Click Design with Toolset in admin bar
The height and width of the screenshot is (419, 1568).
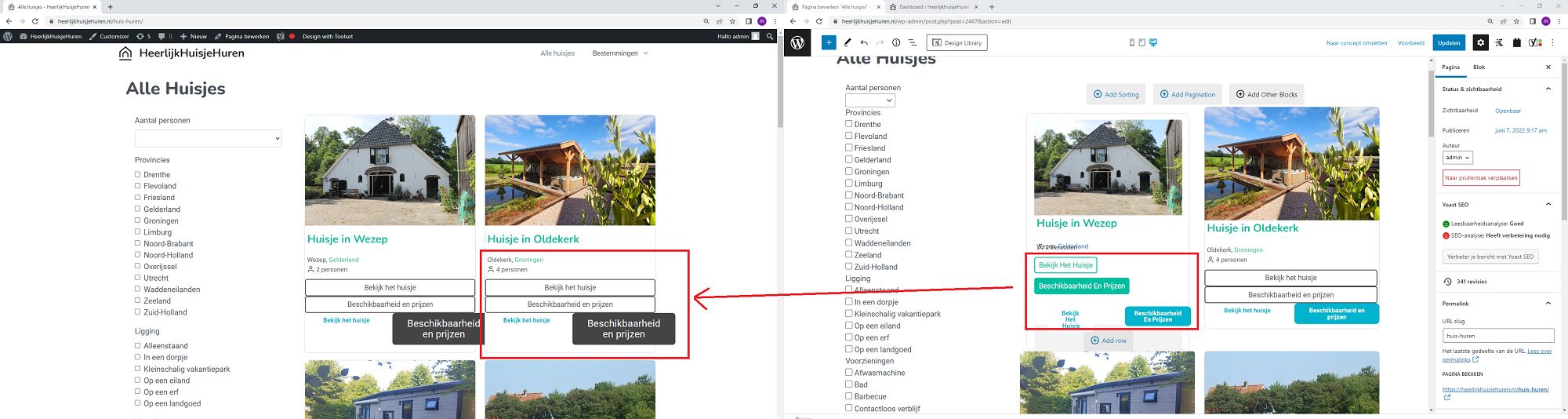click(328, 36)
